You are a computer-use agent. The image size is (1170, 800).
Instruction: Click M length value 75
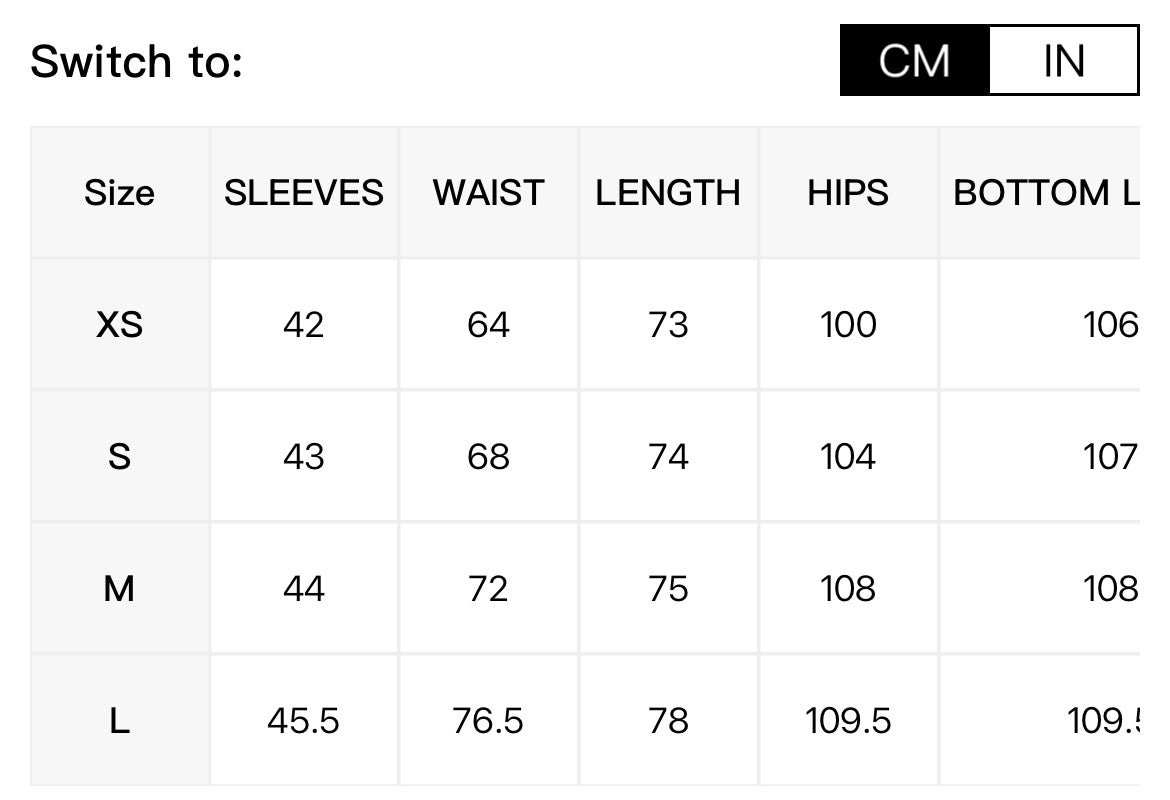pyautogui.click(x=669, y=588)
